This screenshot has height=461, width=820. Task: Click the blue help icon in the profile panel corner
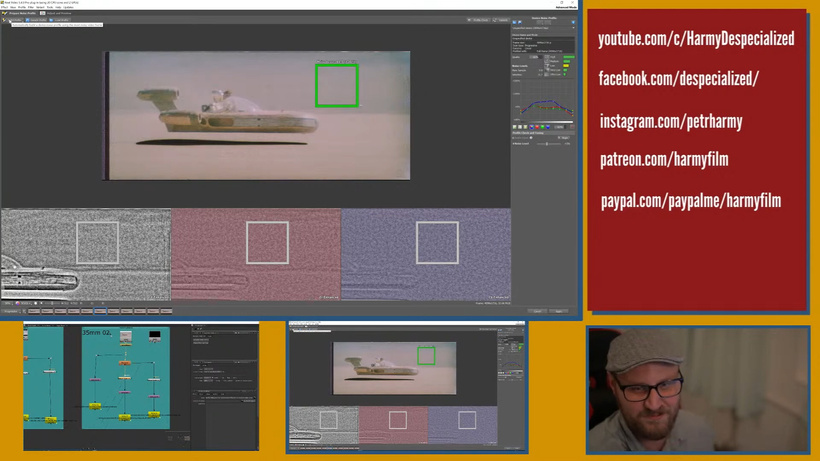coord(573,22)
